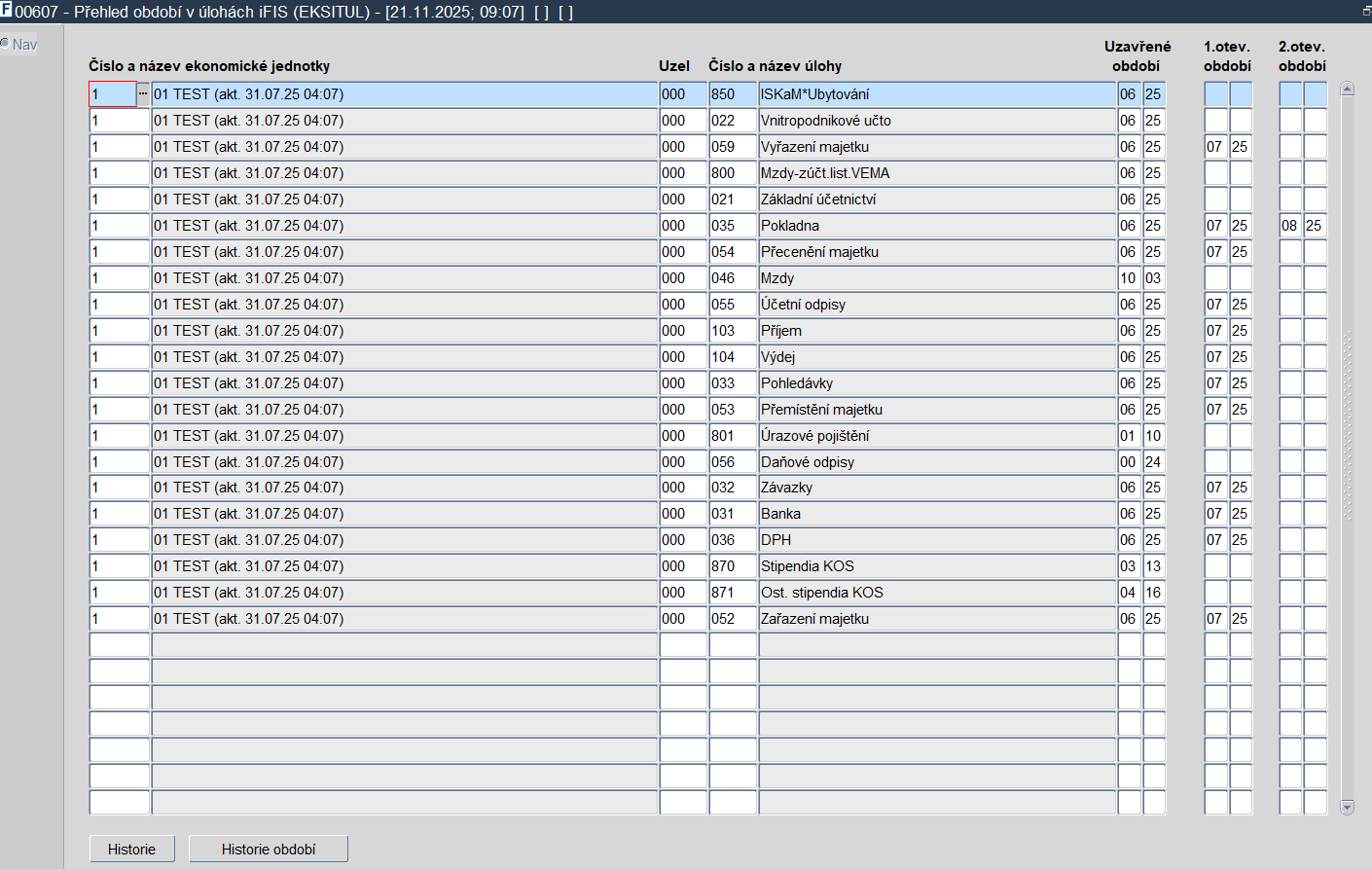Image resolution: width=1372 pixels, height=869 pixels.
Task: Select task number field 059
Action: pos(733,147)
